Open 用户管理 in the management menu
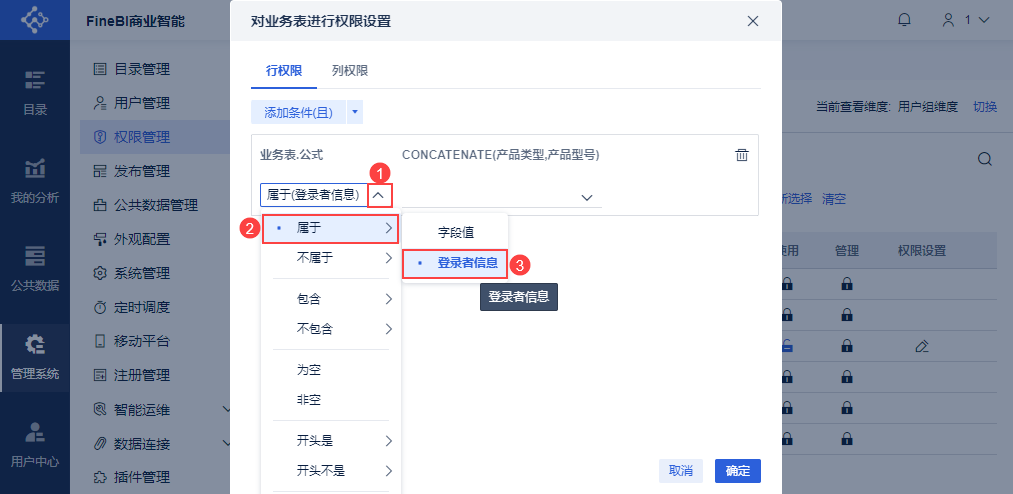This screenshot has height=494, width=1013. tap(142, 103)
